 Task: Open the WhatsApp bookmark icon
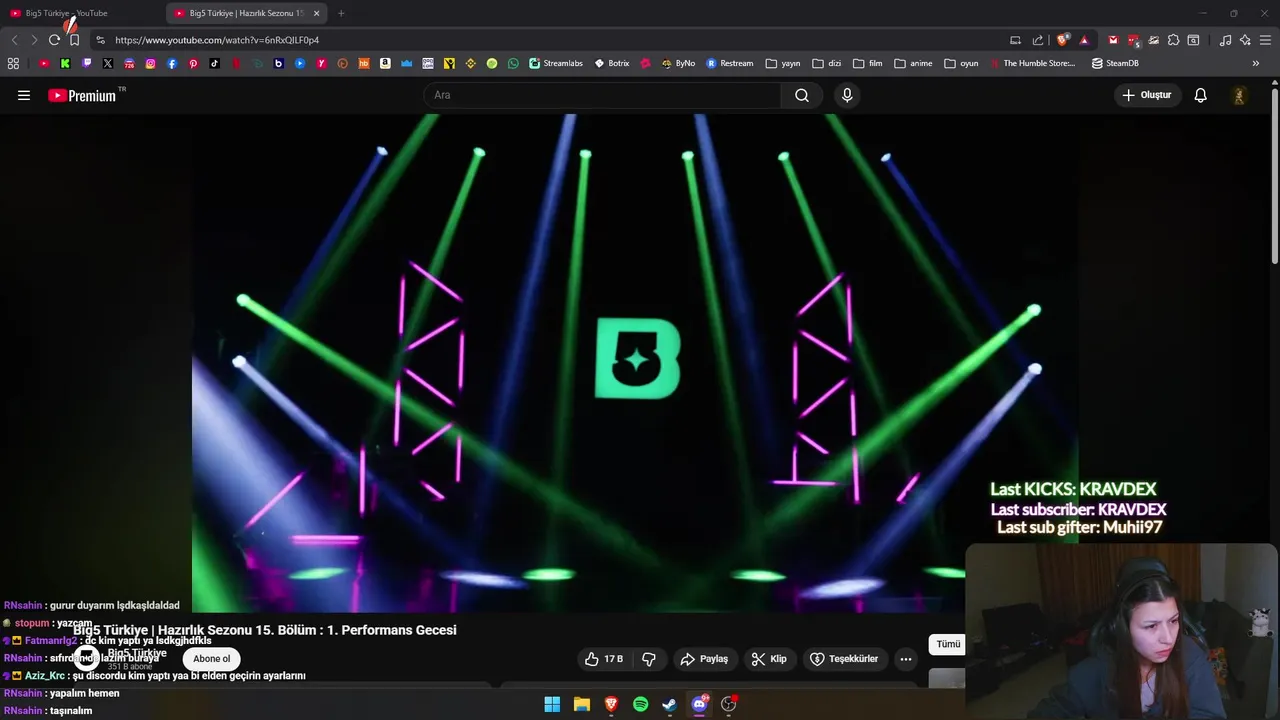(513, 63)
